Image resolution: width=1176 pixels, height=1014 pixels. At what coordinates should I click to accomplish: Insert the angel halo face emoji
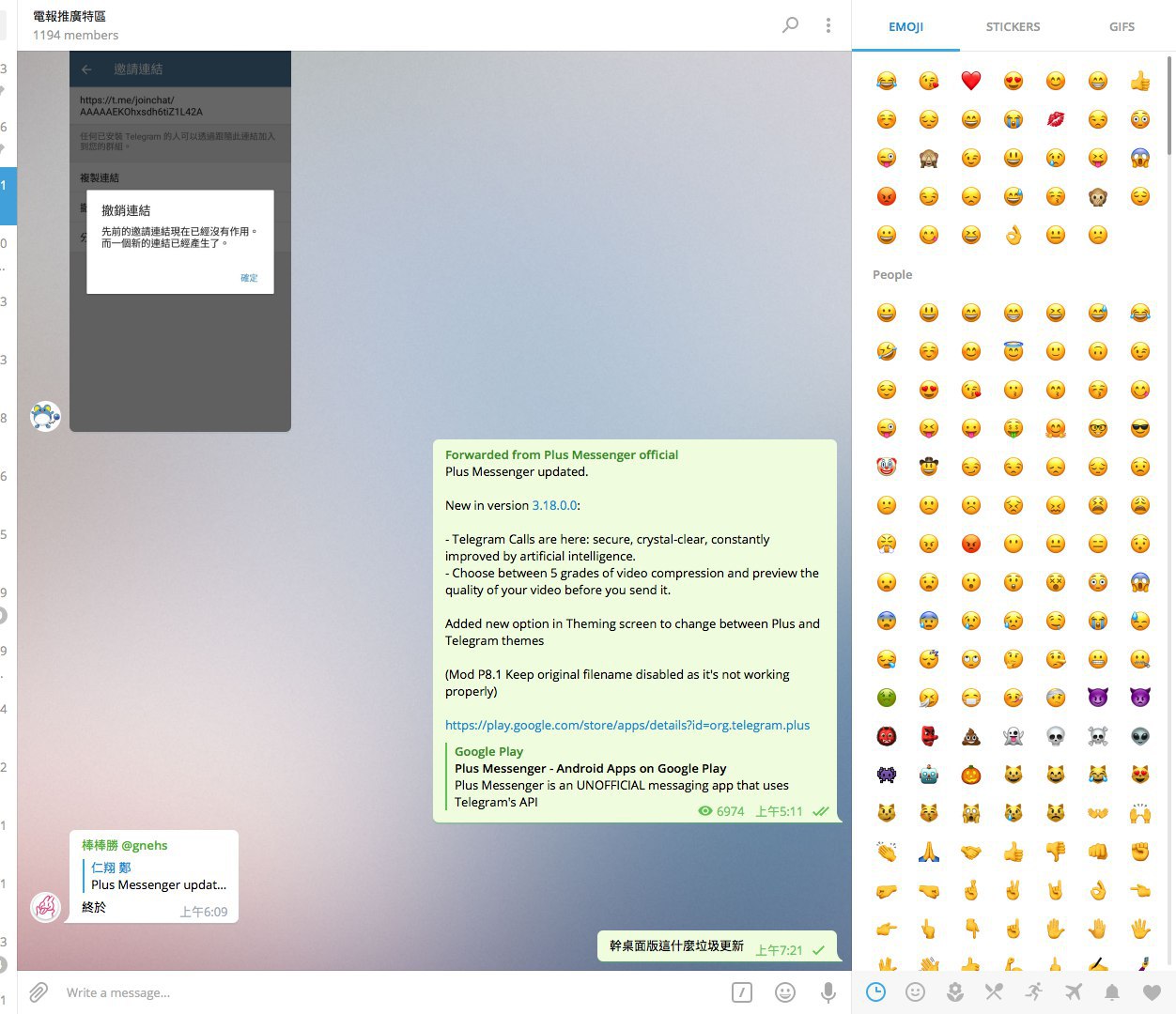point(1014,351)
